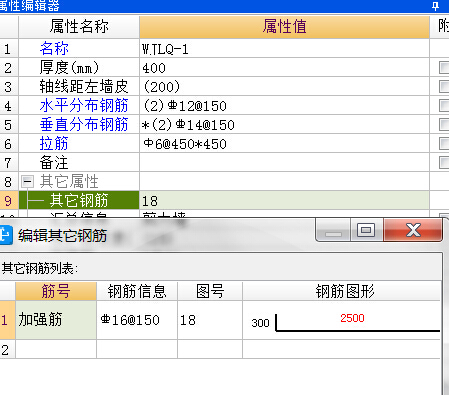
Task: Select the 水平分布钢筋 property label
Action: [x=84, y=106]
